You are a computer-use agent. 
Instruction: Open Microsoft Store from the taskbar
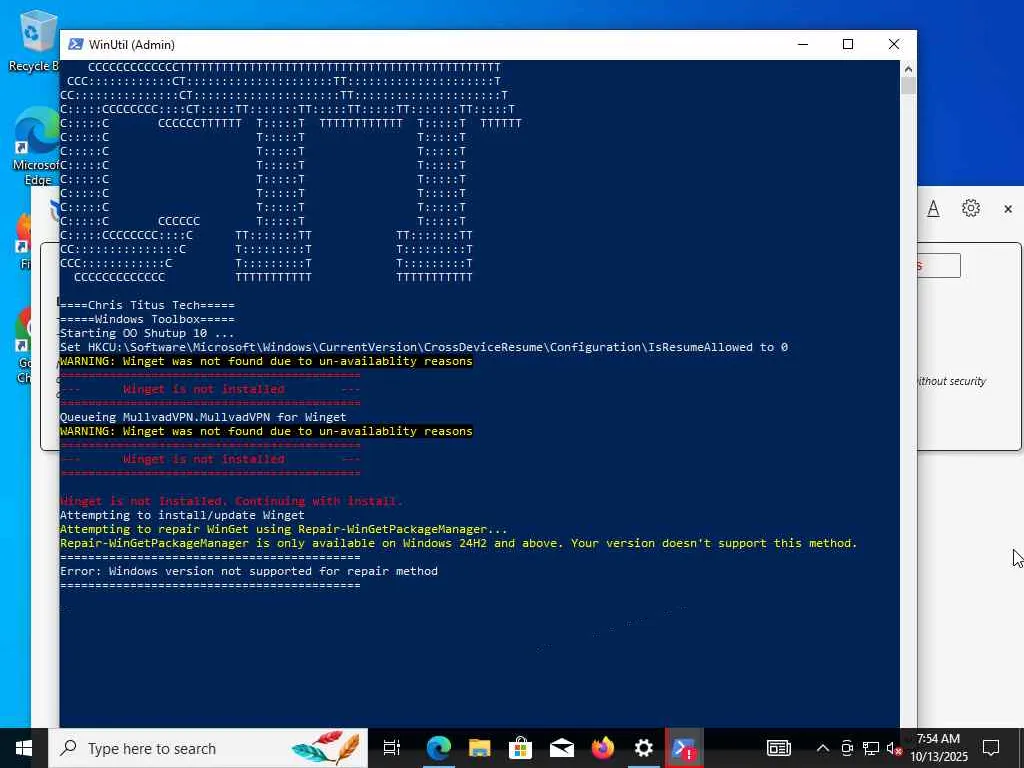(520, 748)
